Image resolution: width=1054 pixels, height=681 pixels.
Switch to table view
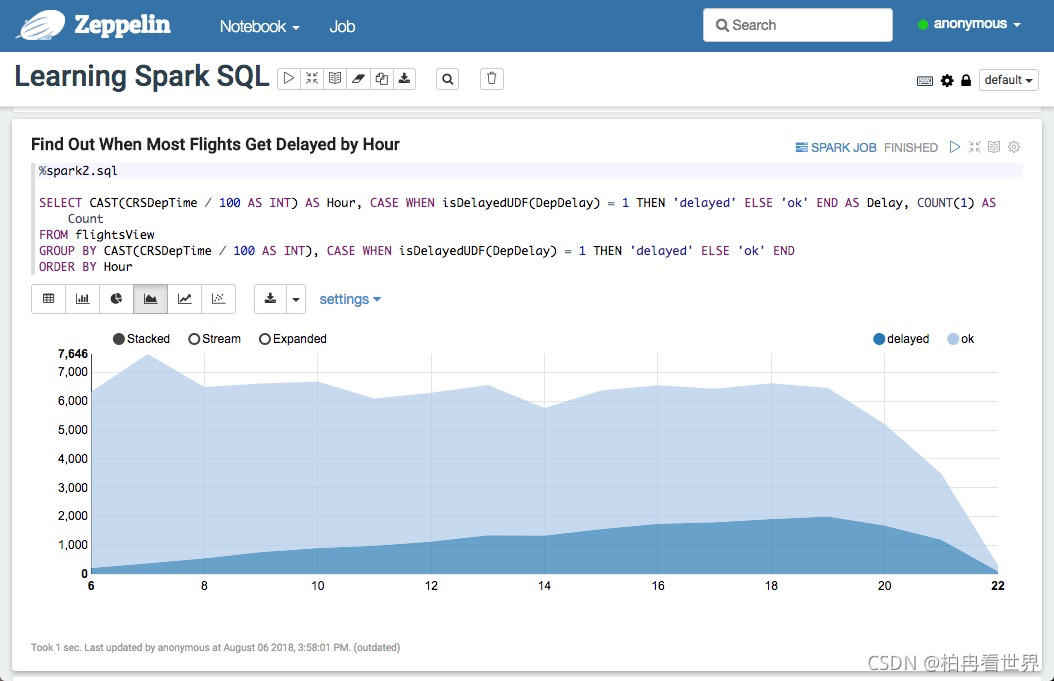48,298
